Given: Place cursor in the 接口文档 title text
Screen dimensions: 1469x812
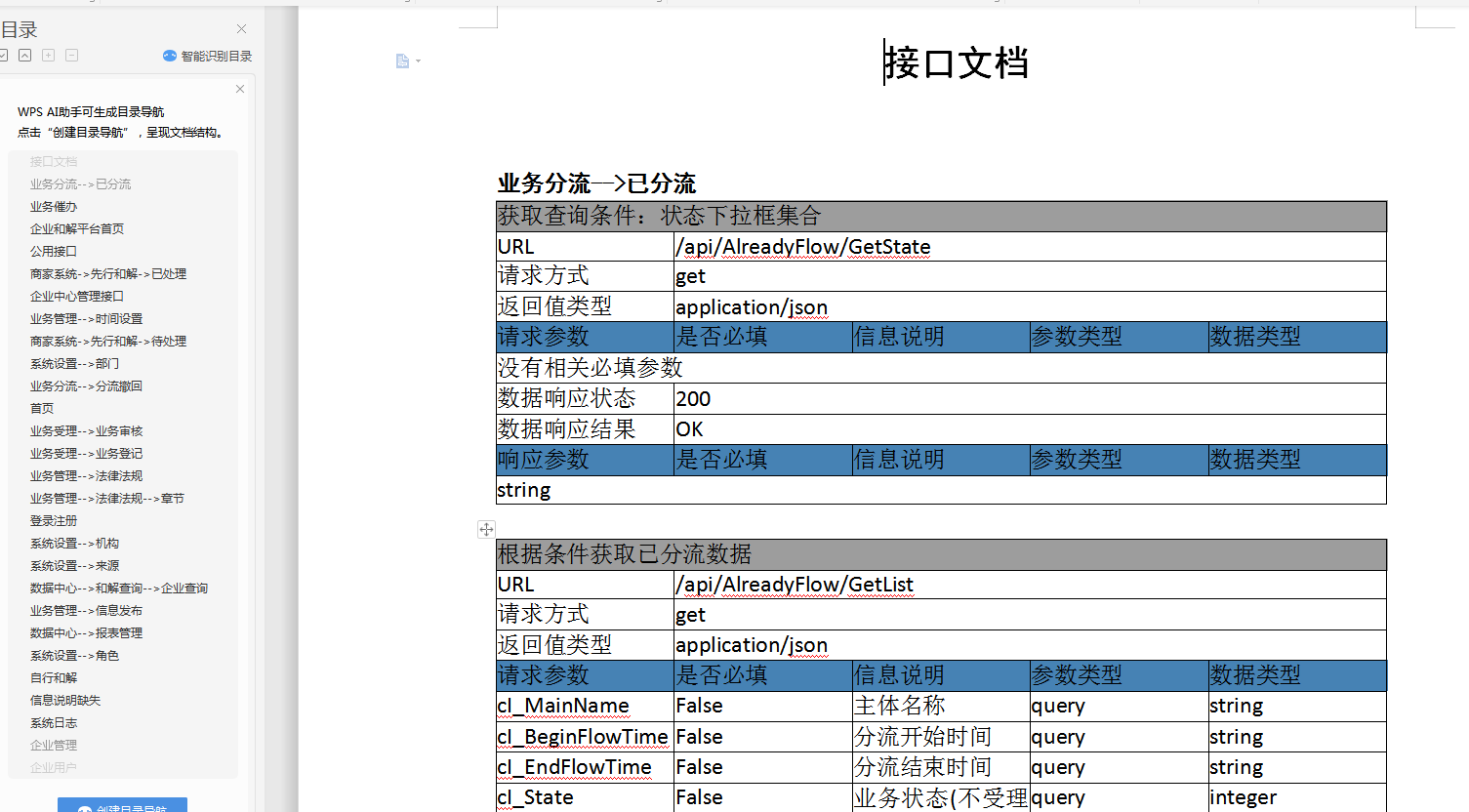Looking at the screenshot, I should tap(956, 61).
